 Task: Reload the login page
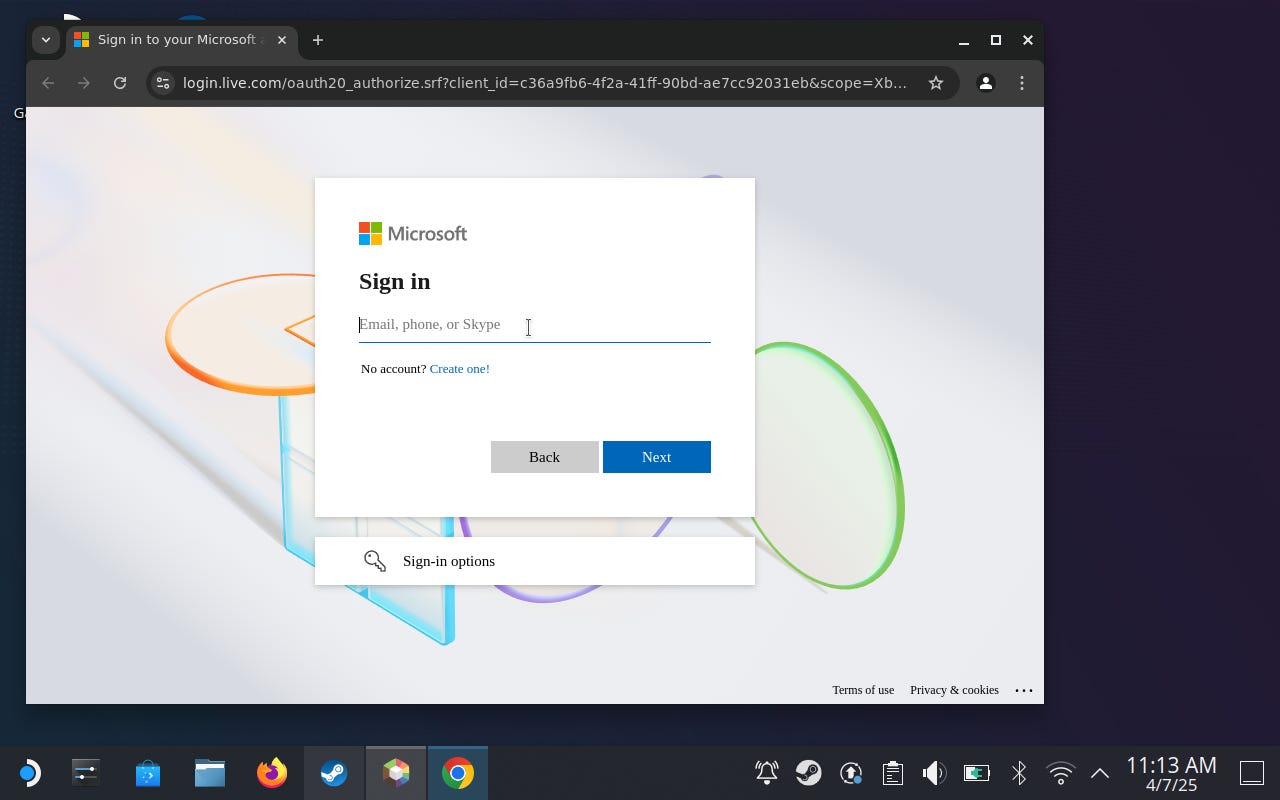tap(120, 83)
